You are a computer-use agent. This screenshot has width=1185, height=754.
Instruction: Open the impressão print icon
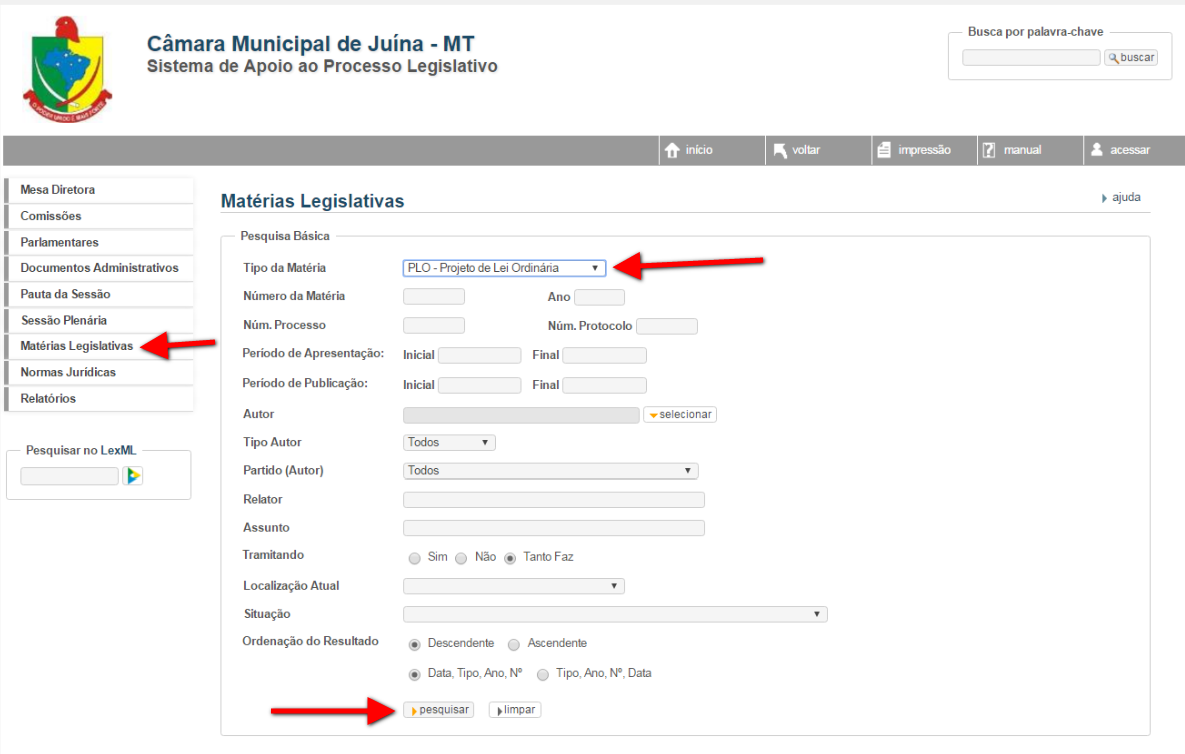pyautogui.click(x=884, y=150)
